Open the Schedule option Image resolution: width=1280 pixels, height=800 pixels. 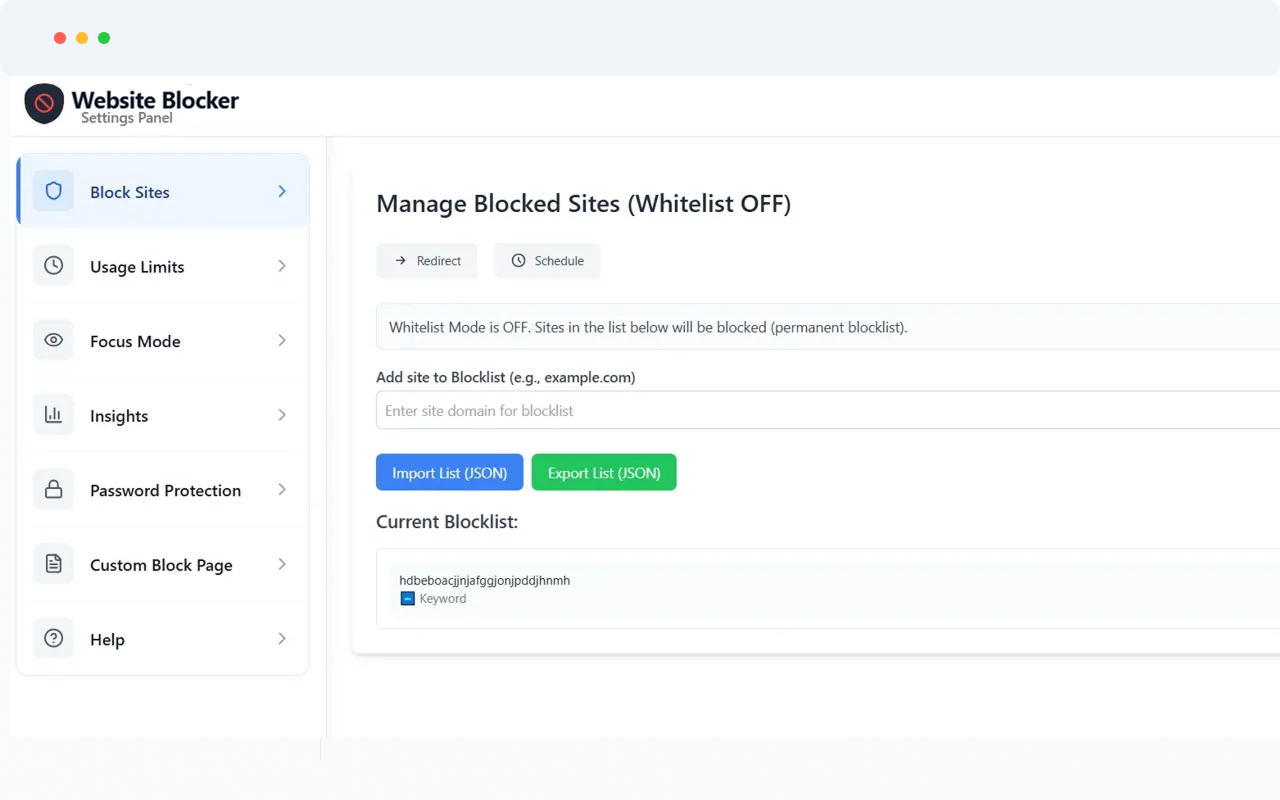[x=547, y=261]
